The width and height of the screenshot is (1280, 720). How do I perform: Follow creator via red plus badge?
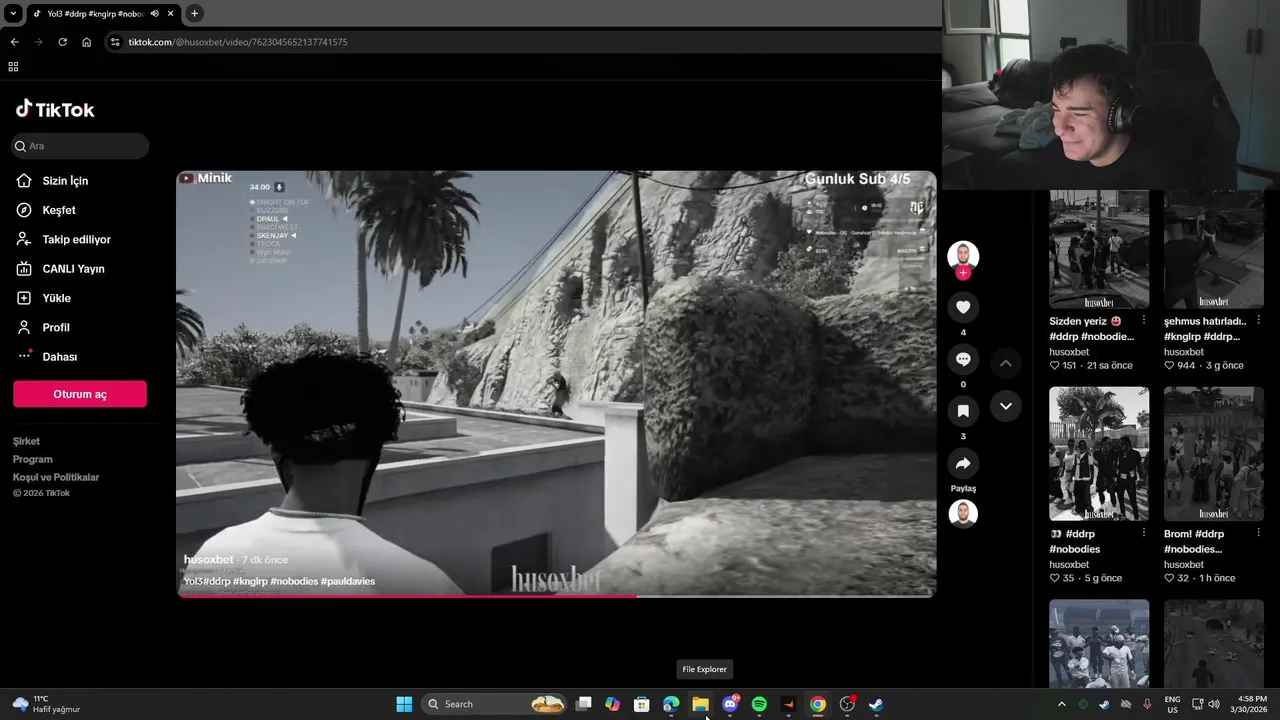coord(963,273)
